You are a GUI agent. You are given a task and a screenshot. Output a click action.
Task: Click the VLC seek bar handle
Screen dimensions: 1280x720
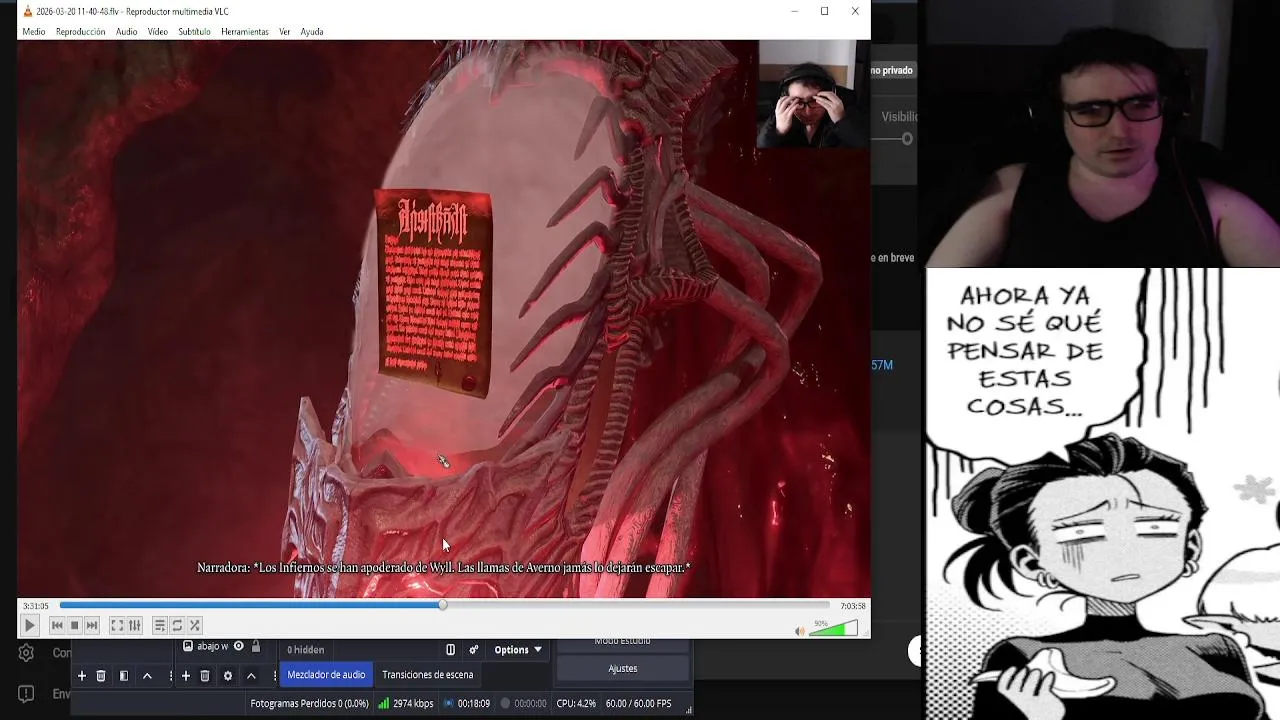coord(443,605)
